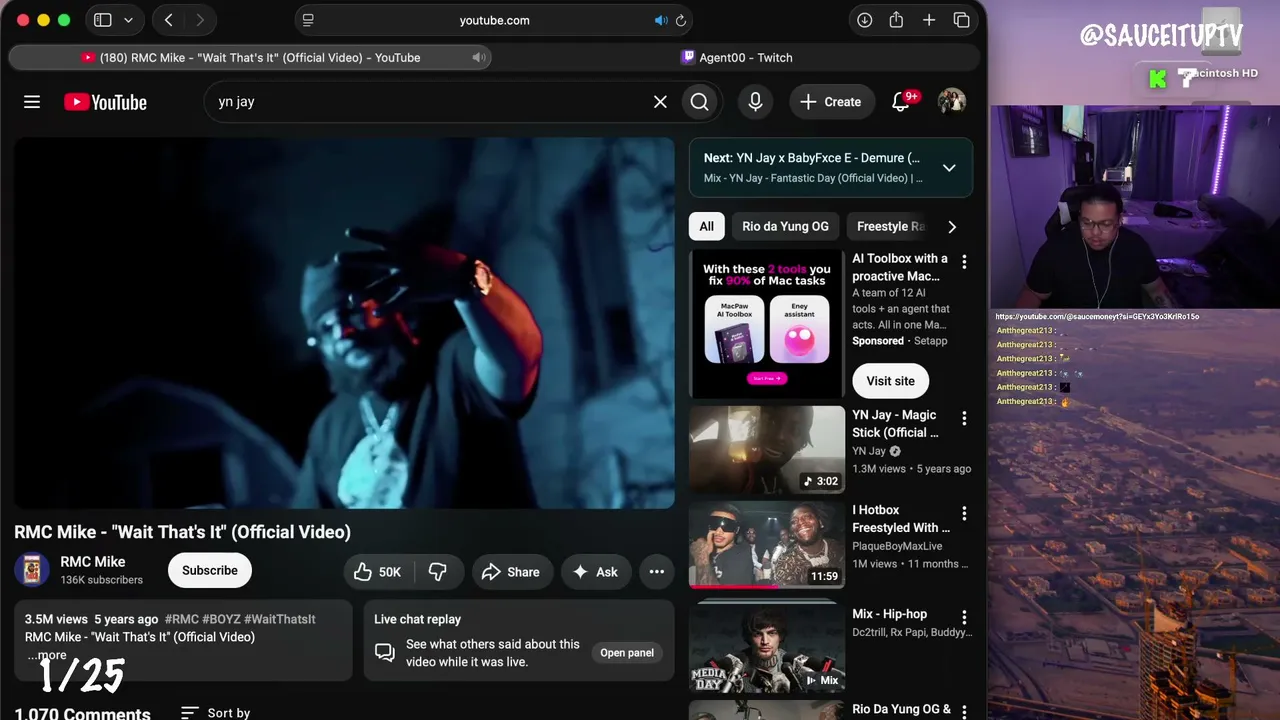Clear the search box text
This screenshot has width=1280, height=720.
(x=660, y=102)
